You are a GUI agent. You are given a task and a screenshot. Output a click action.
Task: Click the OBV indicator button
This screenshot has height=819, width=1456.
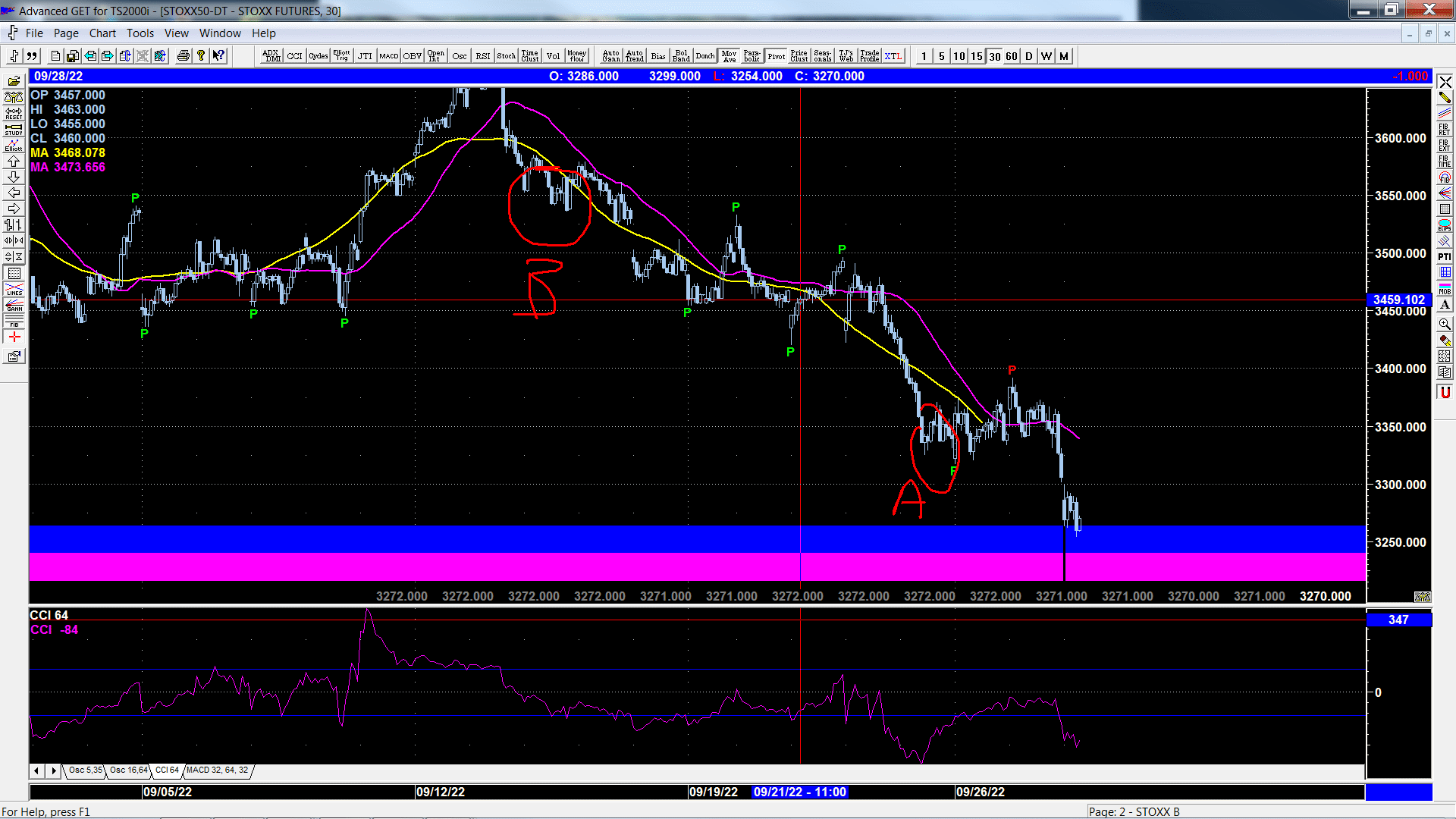tap(413, 56)
